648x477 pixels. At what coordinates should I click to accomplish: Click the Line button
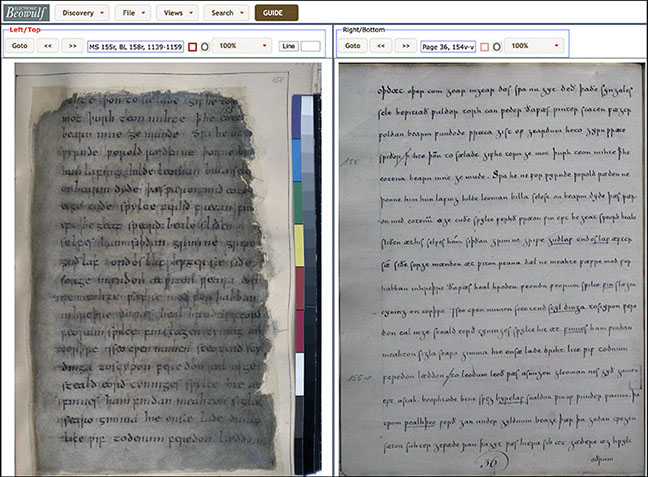point(288,46)
